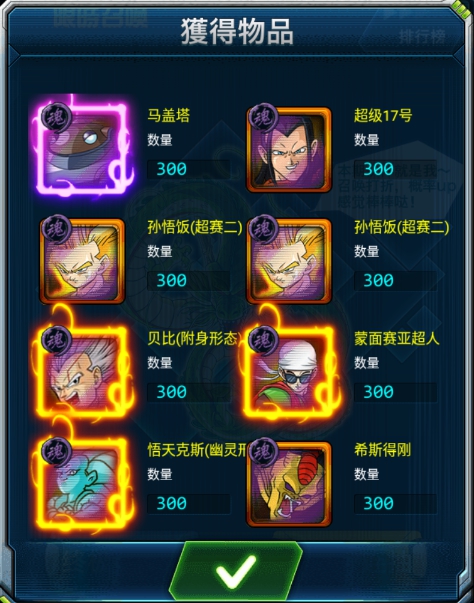Open the dimmed 排行榜 tab behind the dialog
This screenshot has height=603, width=474.
[x=422, y=37]
